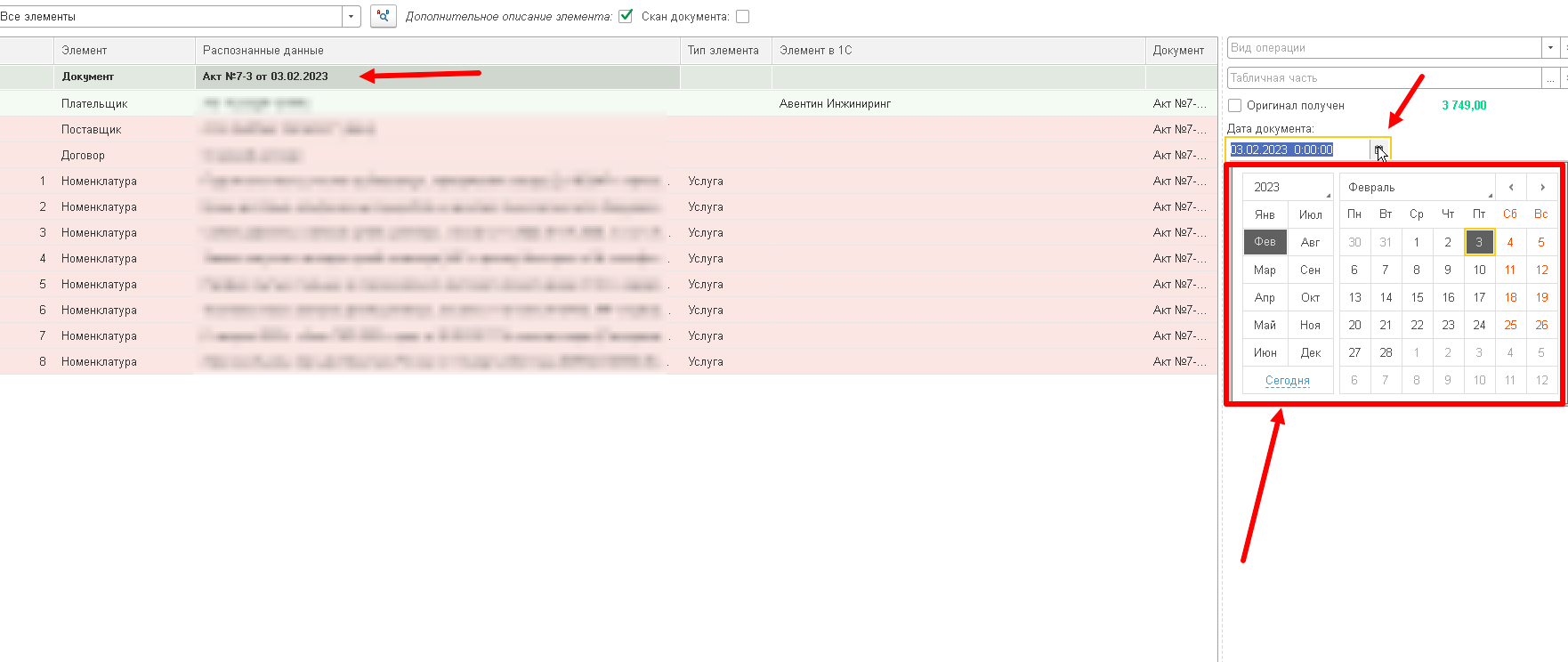Click the 'Документ' column header
1568x662 pixels.
[1181, 51]
